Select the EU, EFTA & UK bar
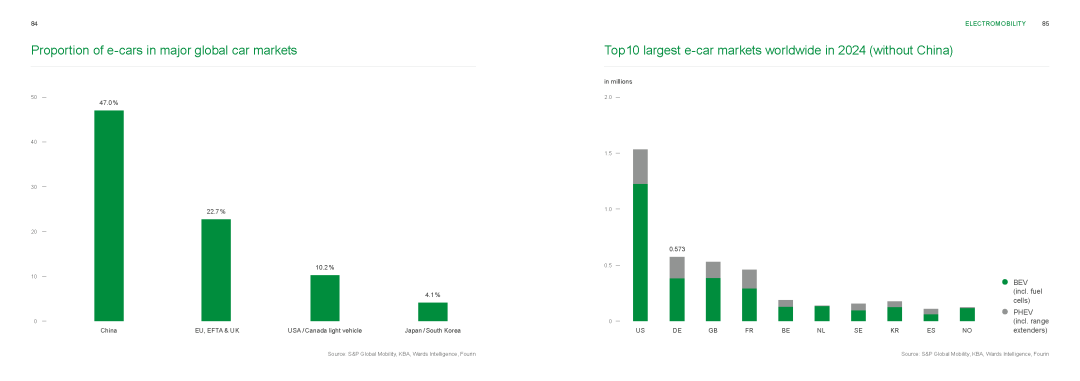 pyautogui.click(x=216, y=270)
